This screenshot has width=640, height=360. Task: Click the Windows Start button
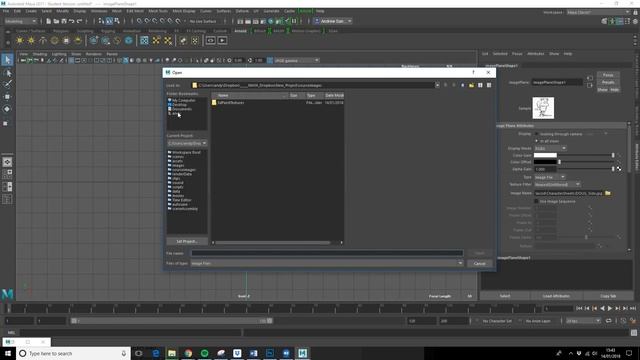[x=8, y=353]
